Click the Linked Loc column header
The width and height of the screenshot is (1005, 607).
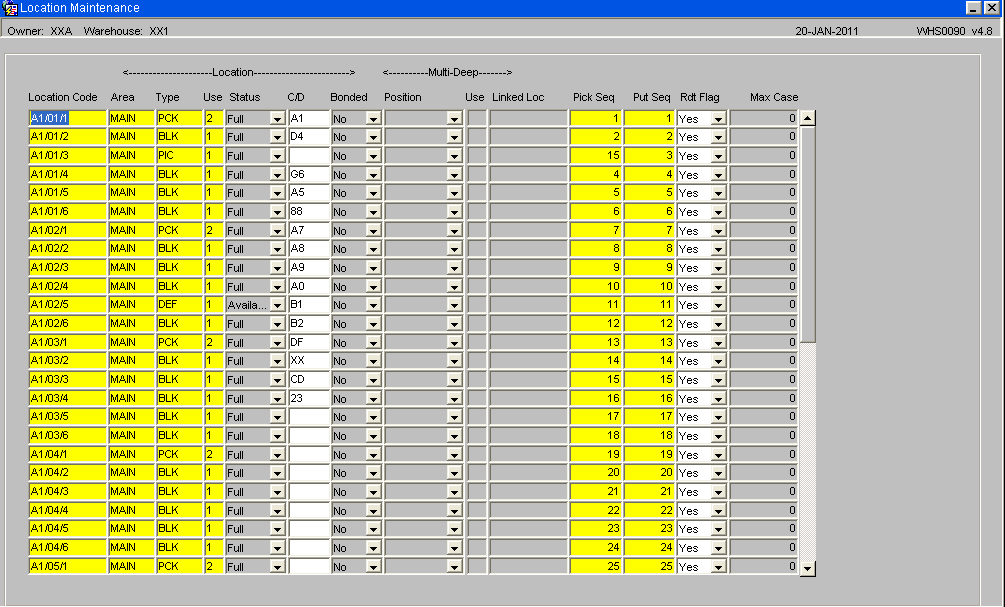[x=518, y=97]
